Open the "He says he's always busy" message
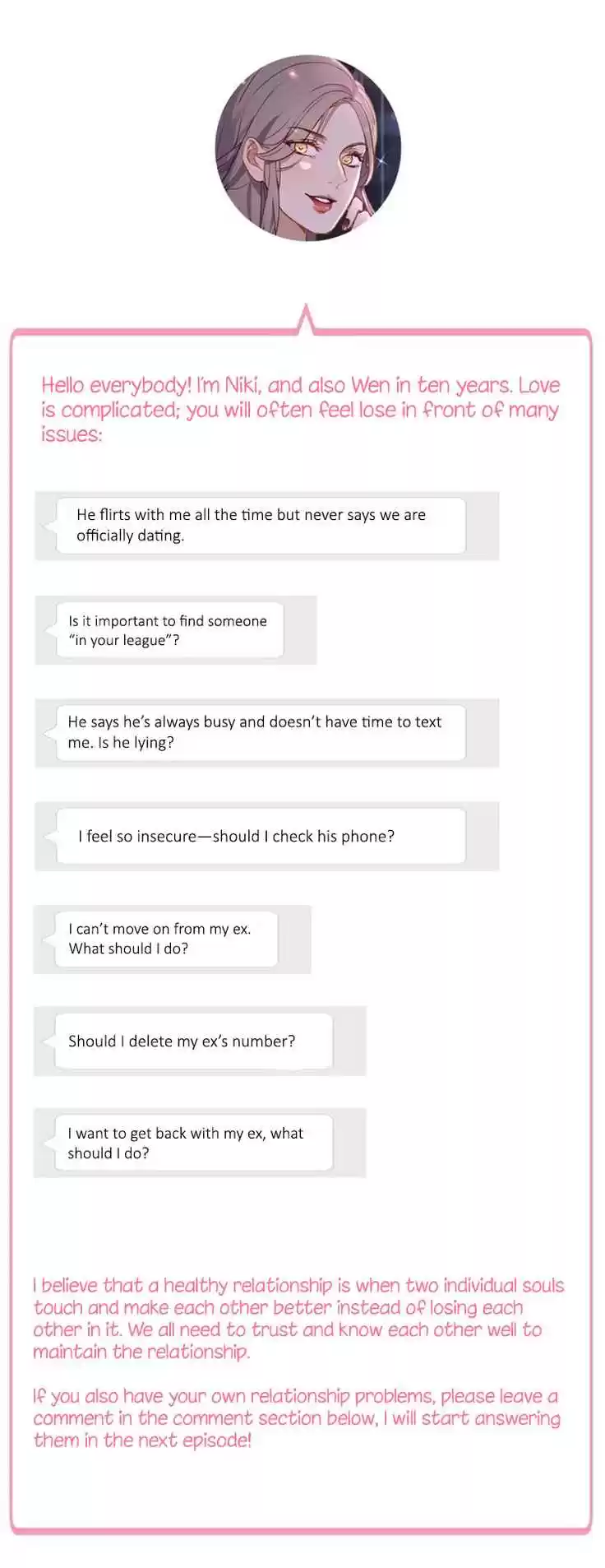Image resolution: width=605 pixels, height=1568 pixels. pos(261,732)
